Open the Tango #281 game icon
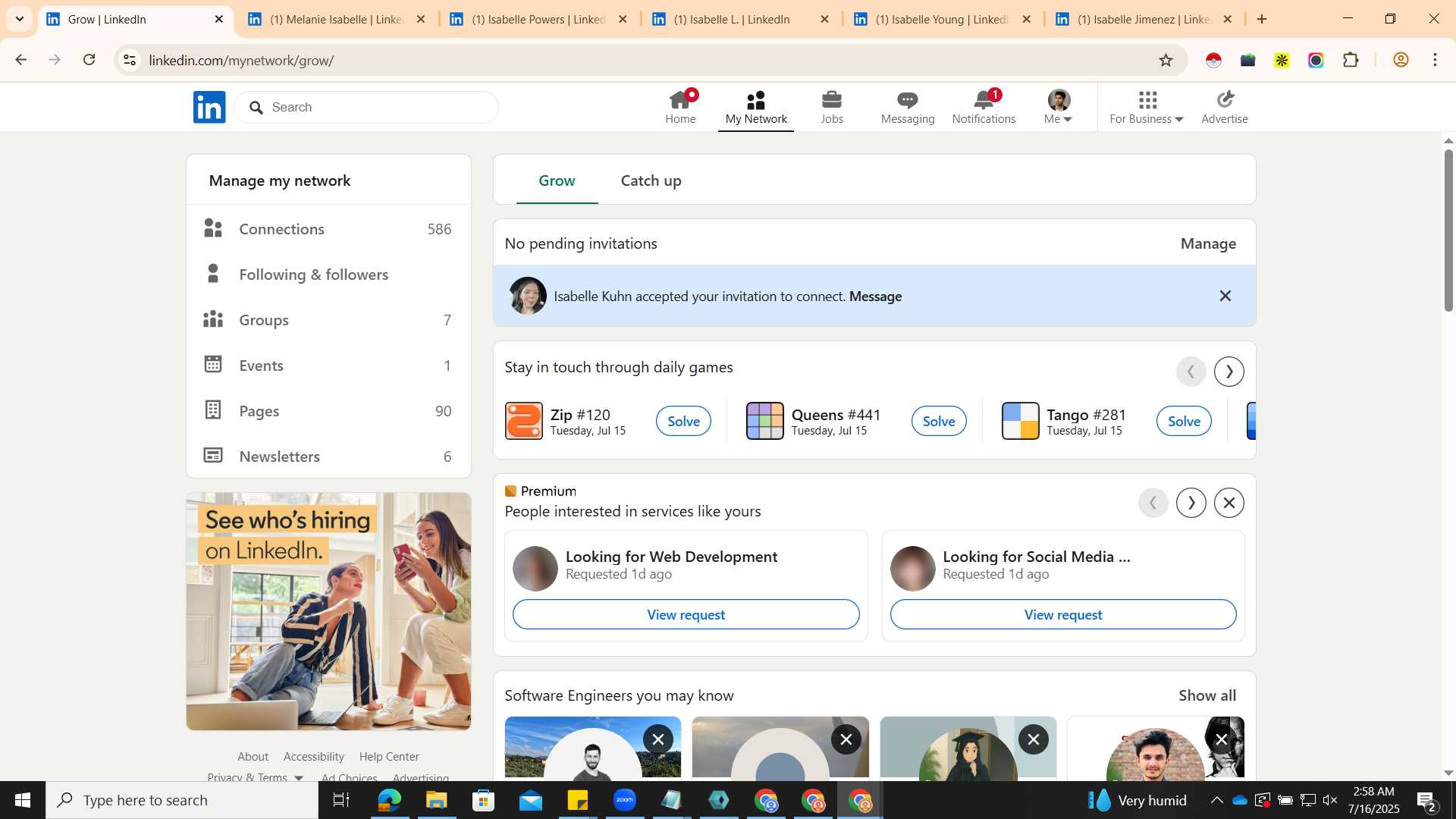This screenshot has height=819, width=1456. coord(1021,421)
